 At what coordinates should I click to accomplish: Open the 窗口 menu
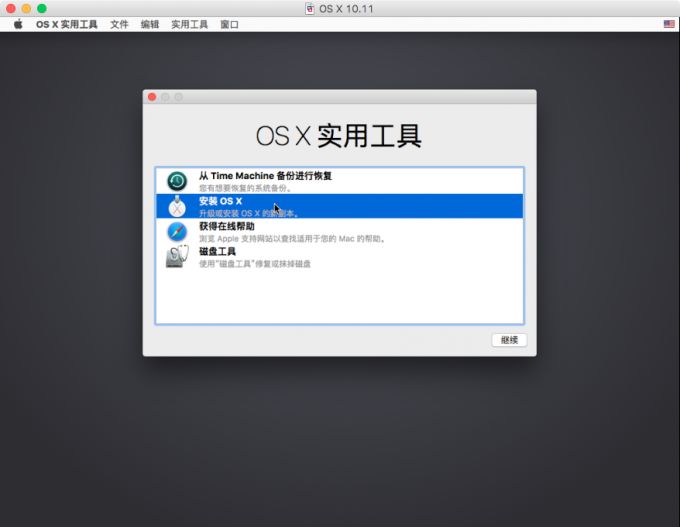coord(229,24)
